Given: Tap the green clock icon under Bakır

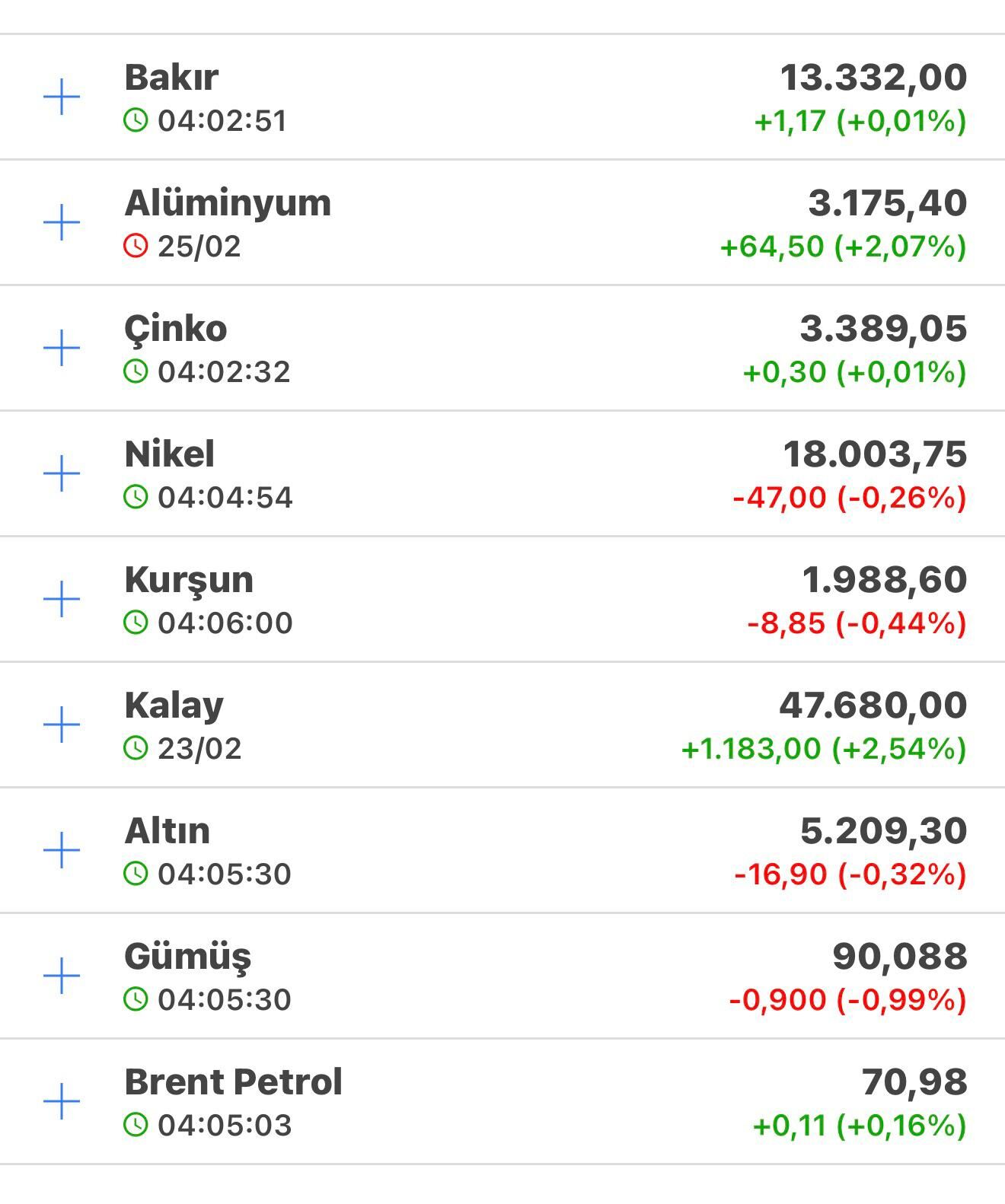Looking at the screenshot, I should point(136,120).
